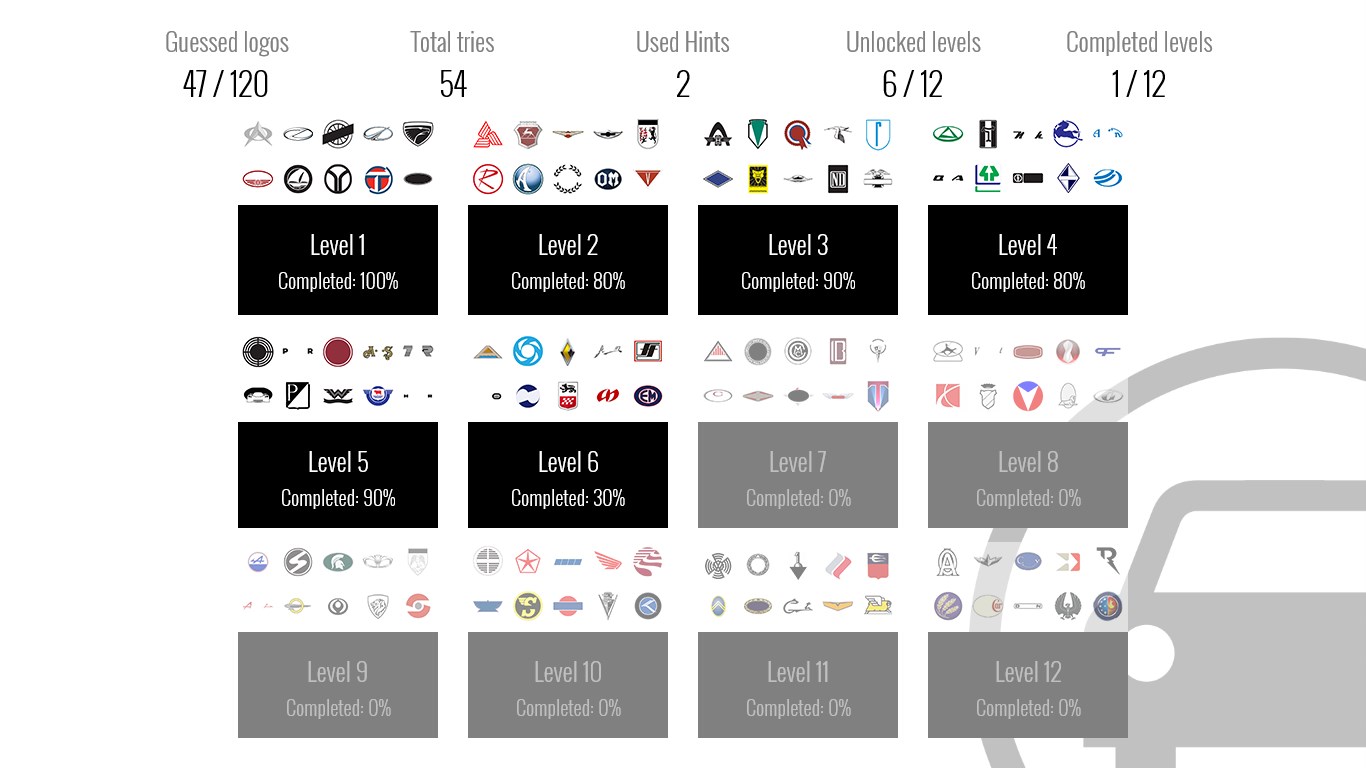
Task: Select the black Y-circle logo above Level 1
Action: [338, 179]
